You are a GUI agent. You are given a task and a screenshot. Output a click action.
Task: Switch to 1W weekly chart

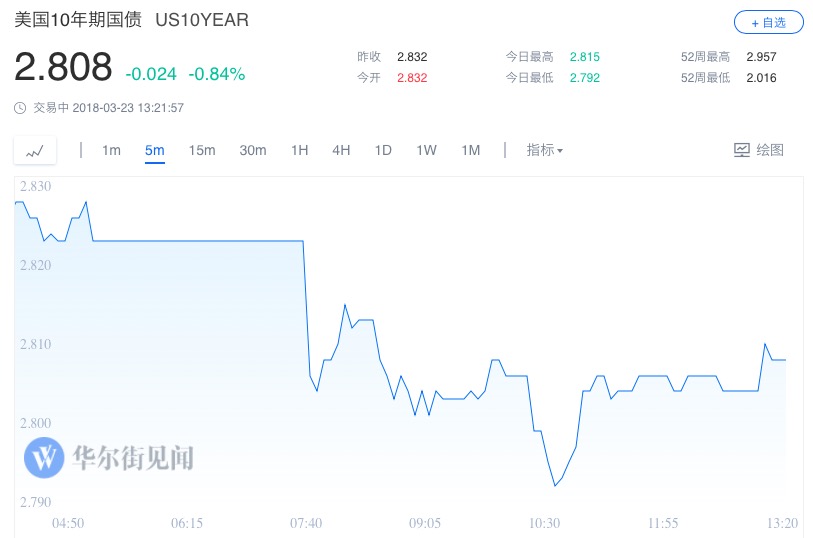[427, 150]
